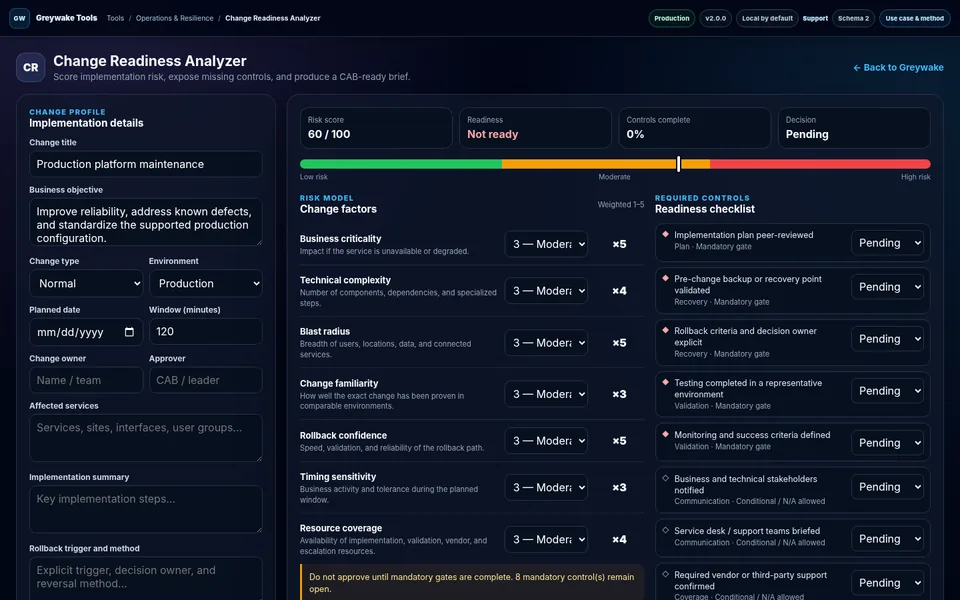
Task: Set status for Testing in representative environment
Action: coord(887,391)
